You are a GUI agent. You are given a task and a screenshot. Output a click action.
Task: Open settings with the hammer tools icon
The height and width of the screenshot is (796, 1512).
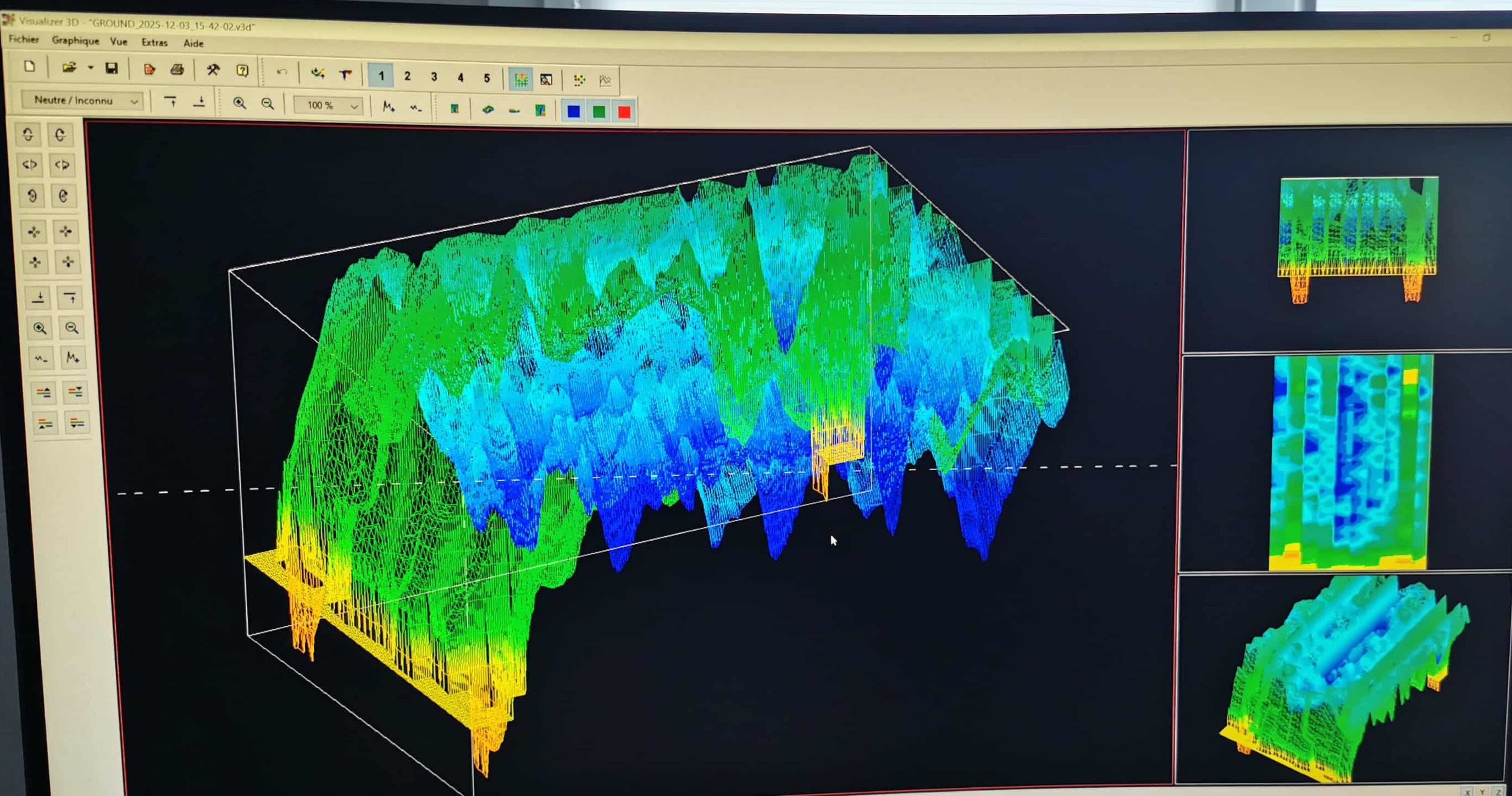click(x=213, y=70)
